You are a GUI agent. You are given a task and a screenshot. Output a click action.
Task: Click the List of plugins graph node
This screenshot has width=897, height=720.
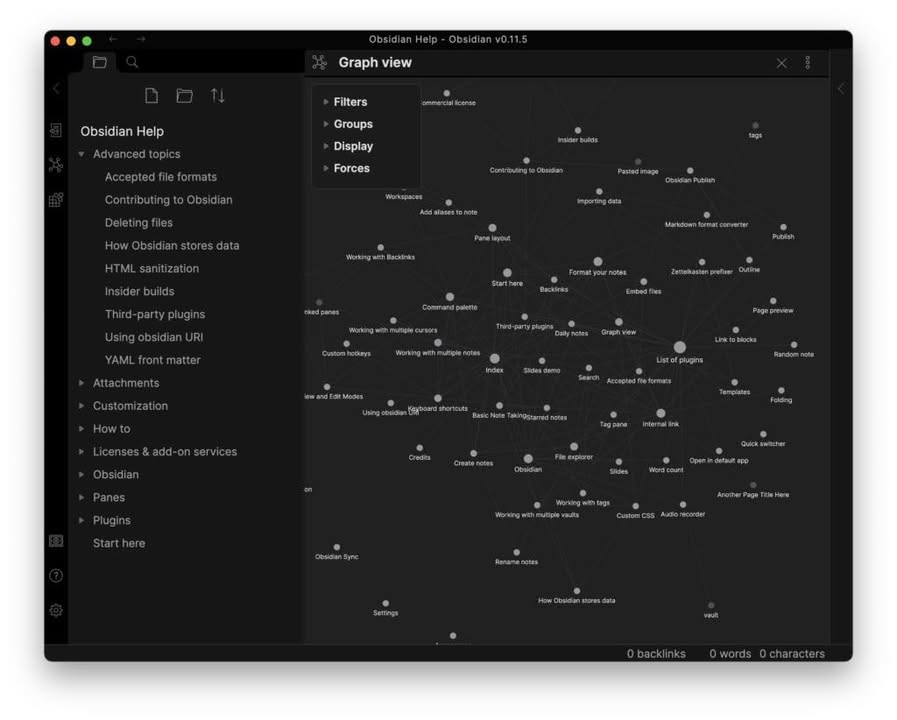click(680, 347)
